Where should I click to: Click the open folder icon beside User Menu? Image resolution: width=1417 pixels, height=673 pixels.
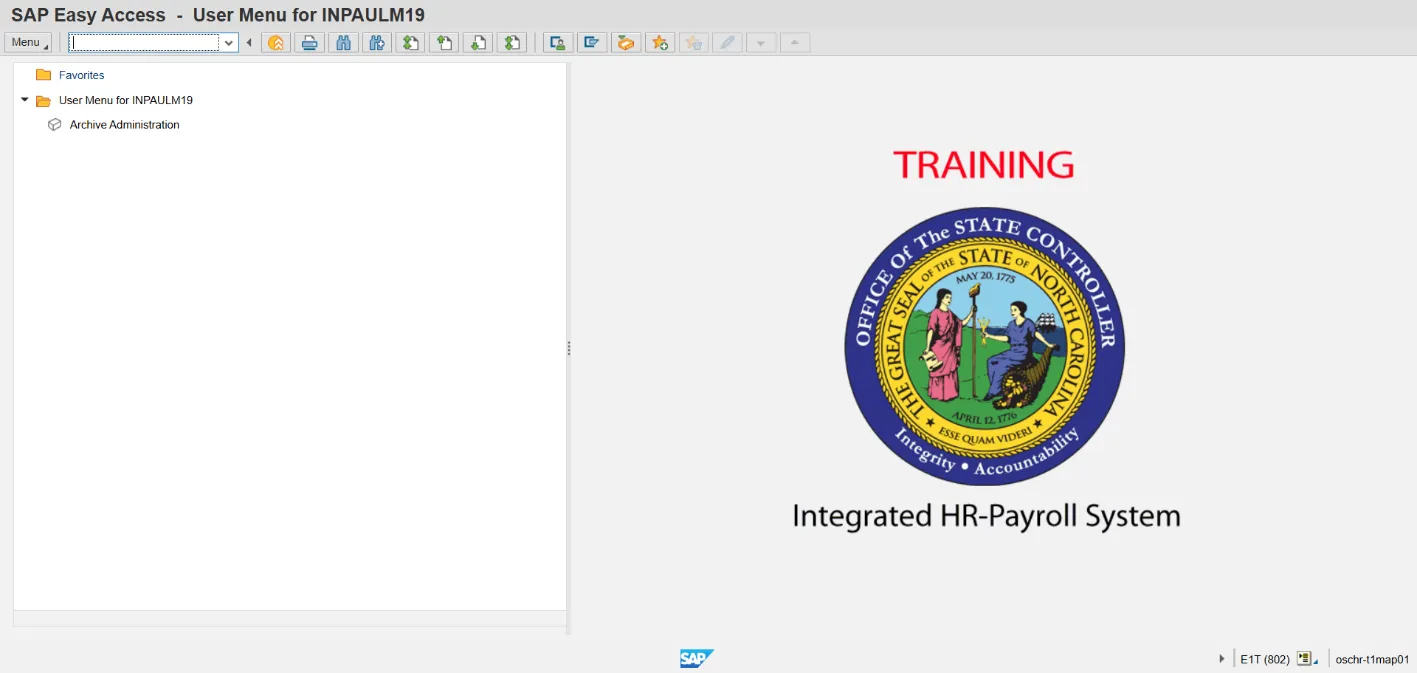click(x=43, y=100)
